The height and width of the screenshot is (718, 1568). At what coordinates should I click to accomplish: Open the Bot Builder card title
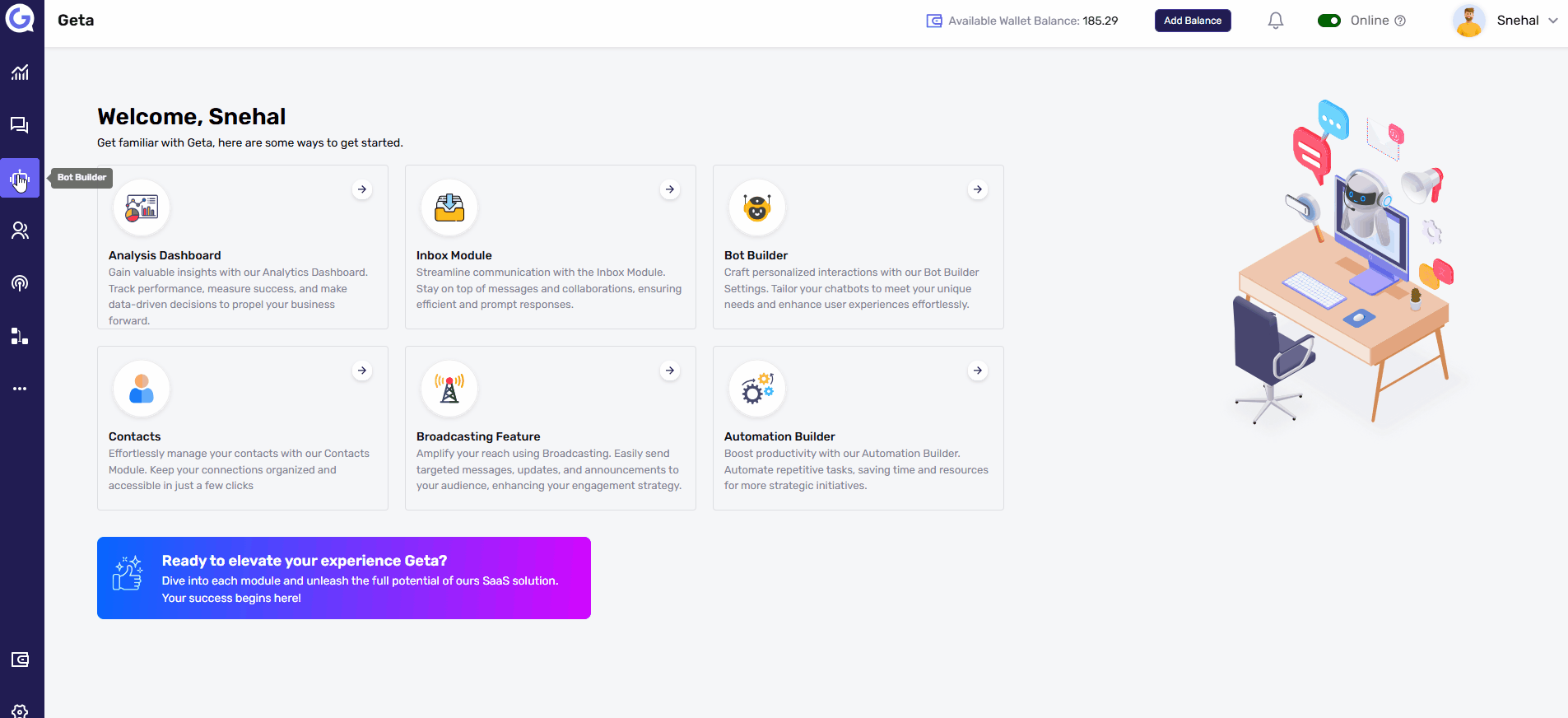tap(756, 255)
